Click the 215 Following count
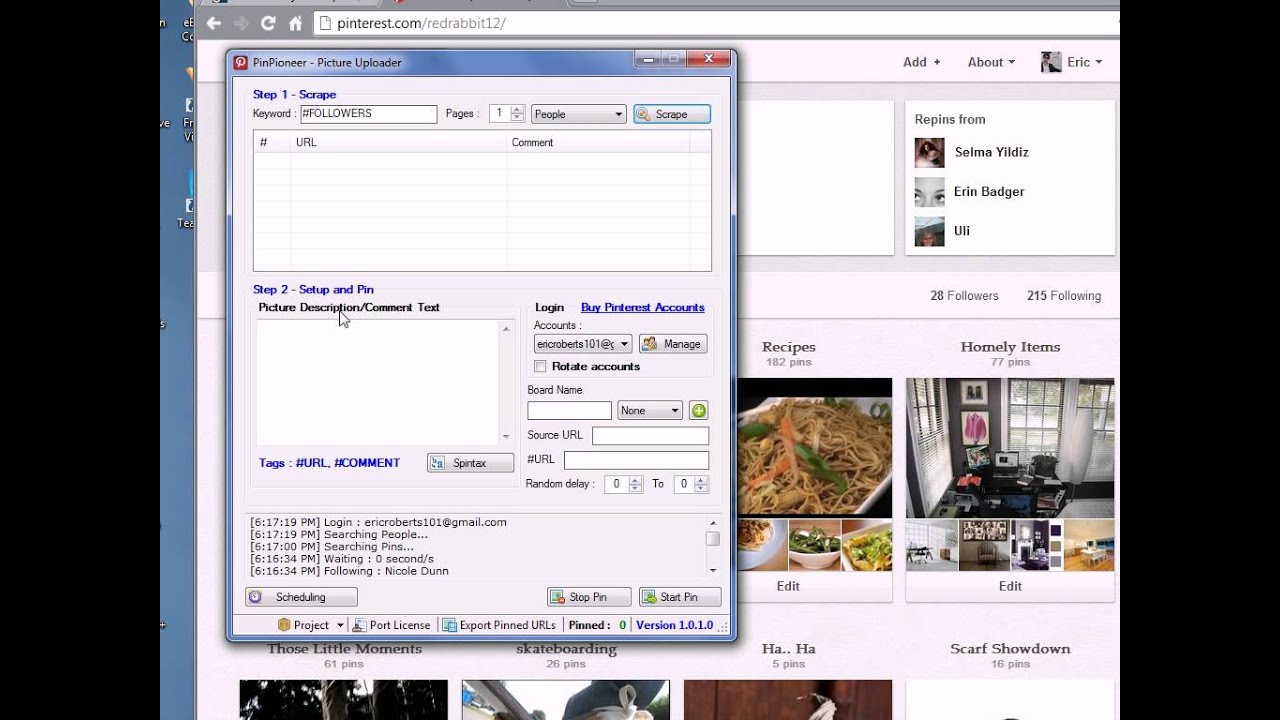Screen dimensions: 1280x720 click(1064, 296)
